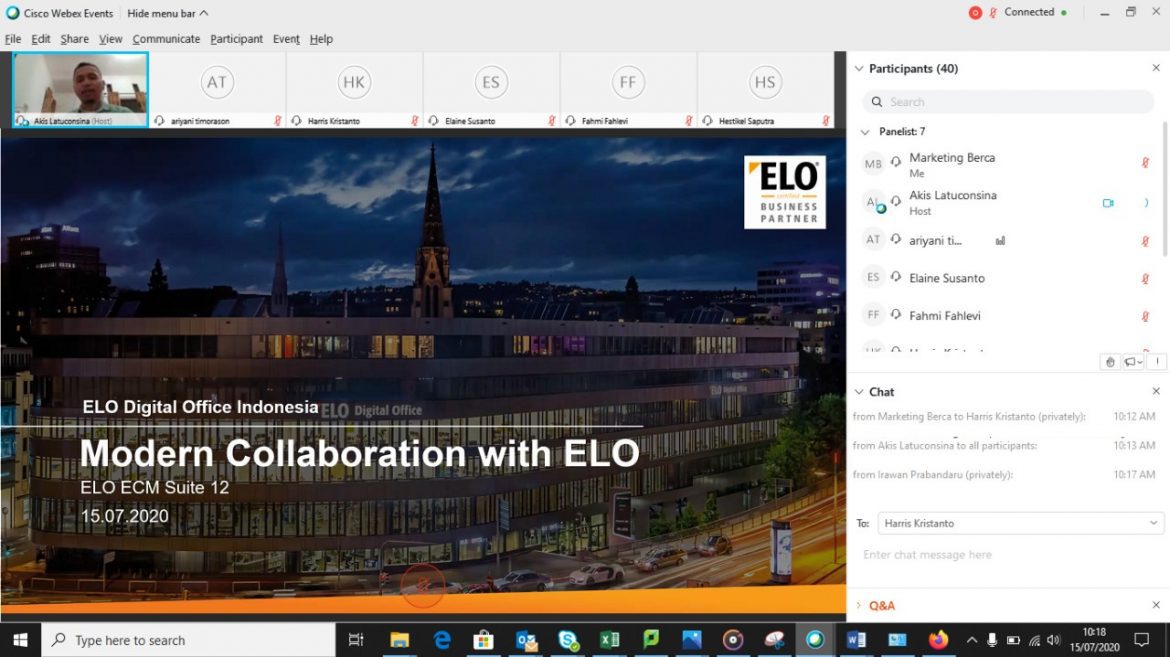
Task: Toggle mic icon on Fahmi Fahlevi video tile
Action: 689,120
